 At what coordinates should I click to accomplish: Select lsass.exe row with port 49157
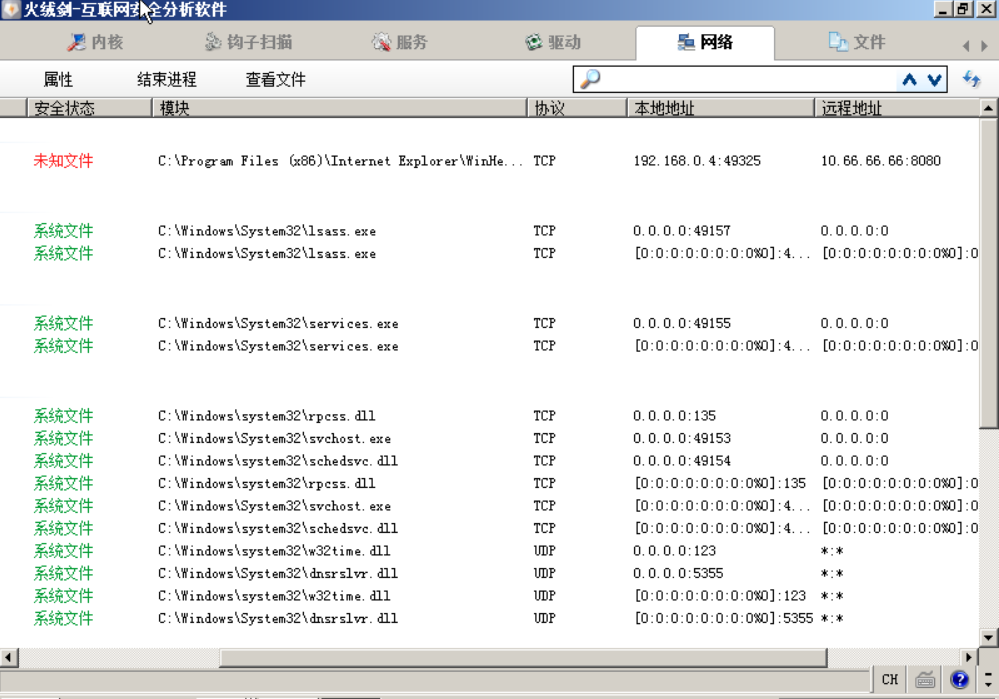point(489,231)
